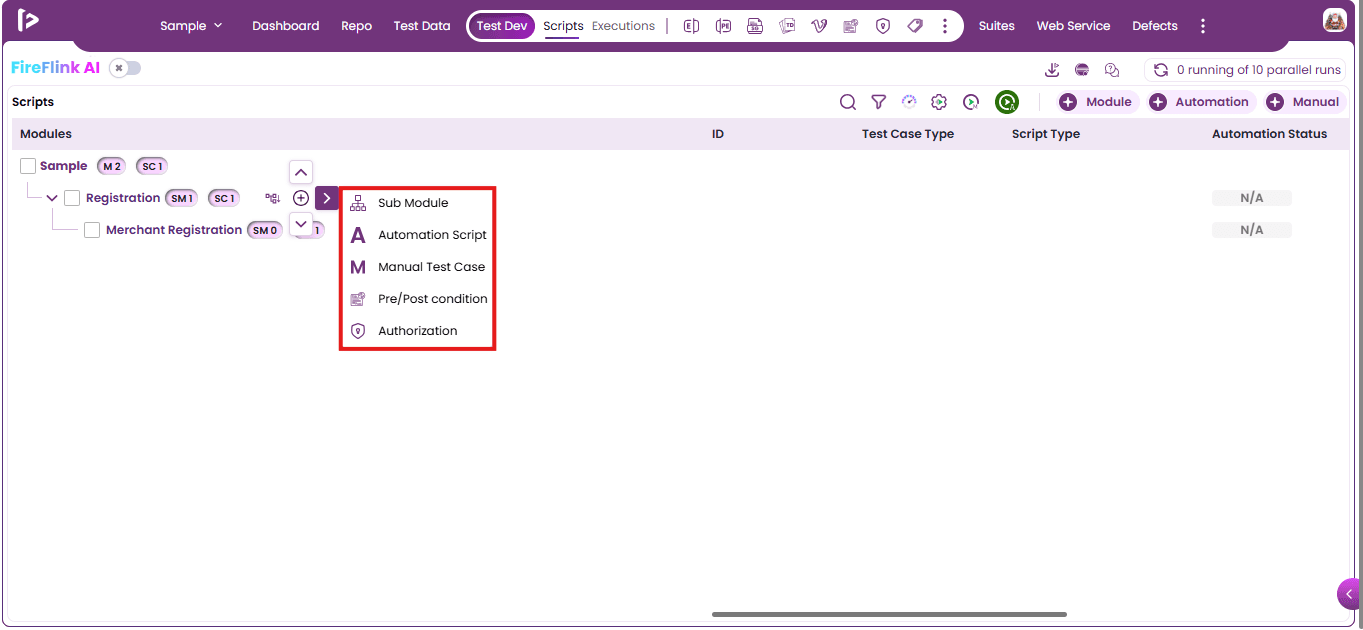Click the shield icon in the top bar
The width and height of the screenshot is (1363, 630).
pos(883,26)
